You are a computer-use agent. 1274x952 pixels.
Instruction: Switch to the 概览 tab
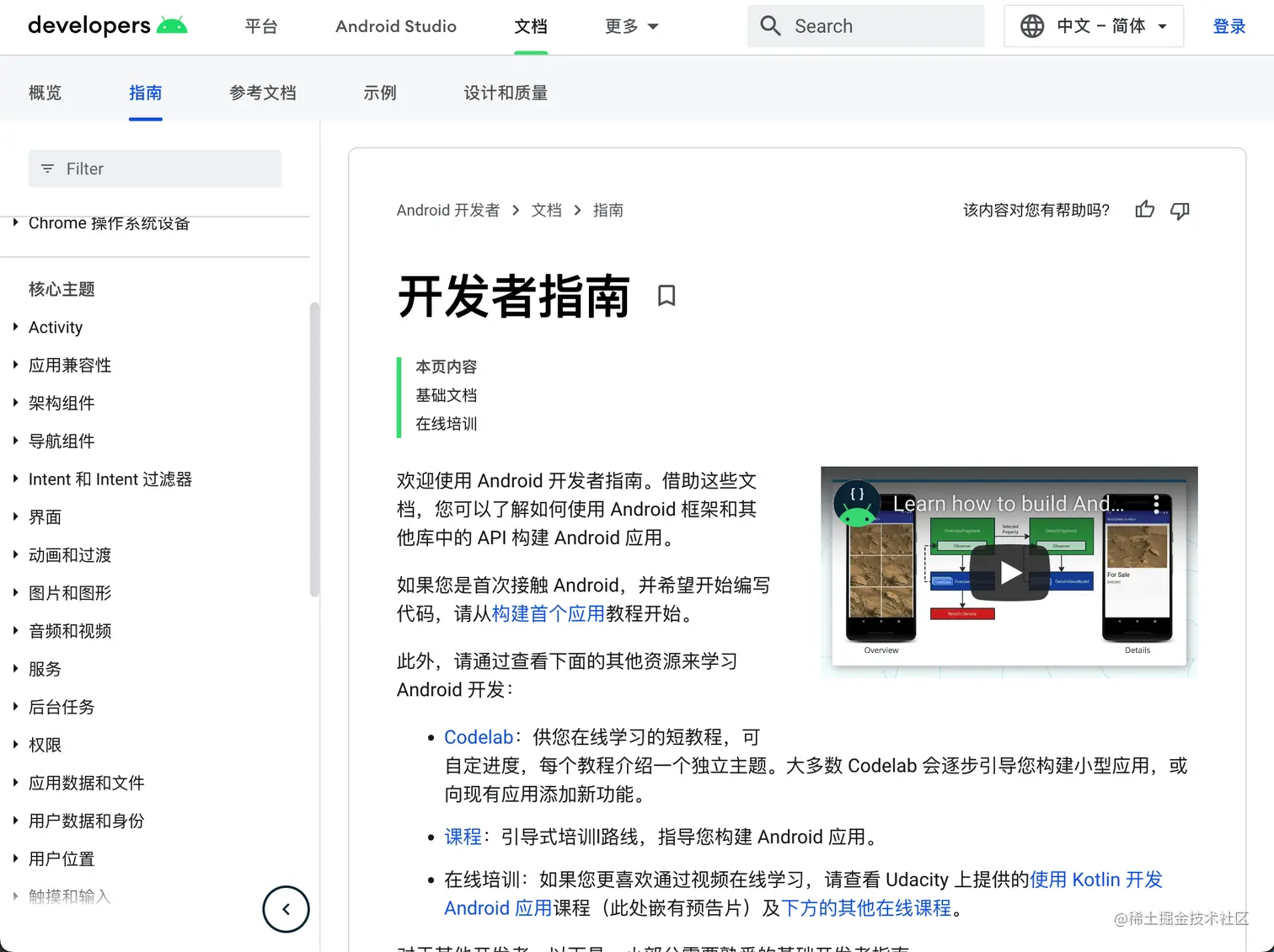tap(45, 93)
